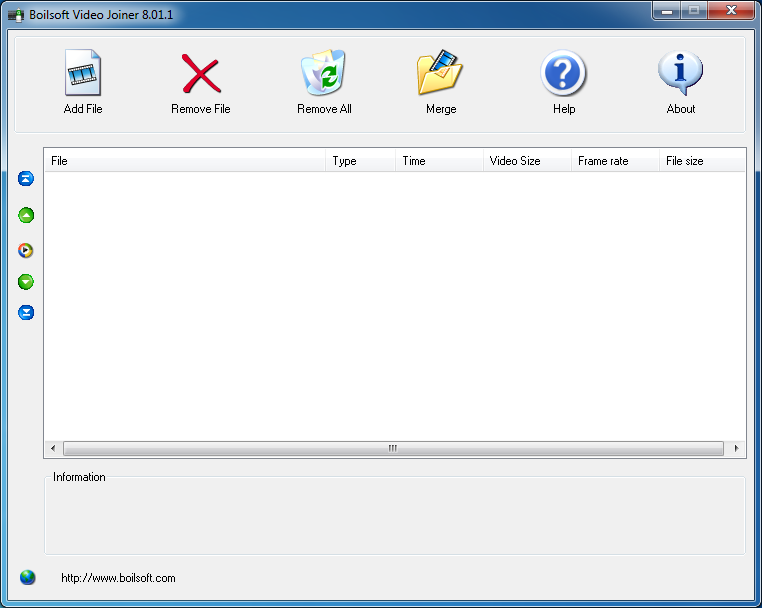The image size is (762, 608).
Task: Sort the list by the File size column
Action: (702, 161)
